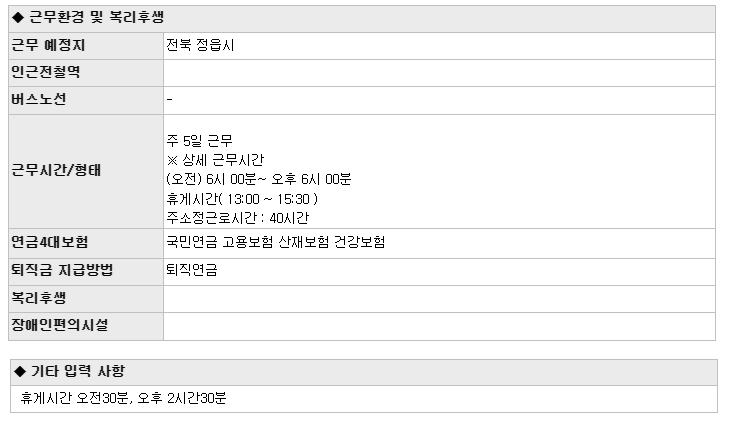Select the 퇴직연금 value text
The image size is (729, 431).
click(x=192, y=271)
